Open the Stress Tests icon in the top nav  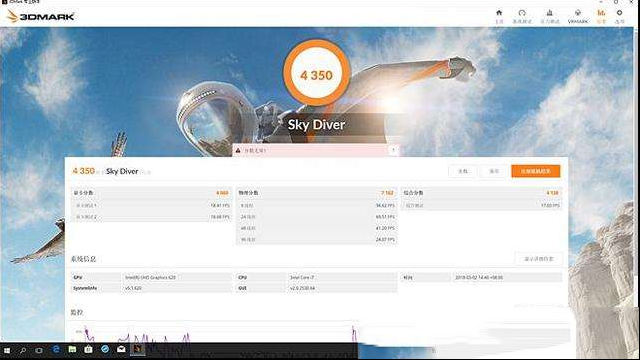(550, 13)
